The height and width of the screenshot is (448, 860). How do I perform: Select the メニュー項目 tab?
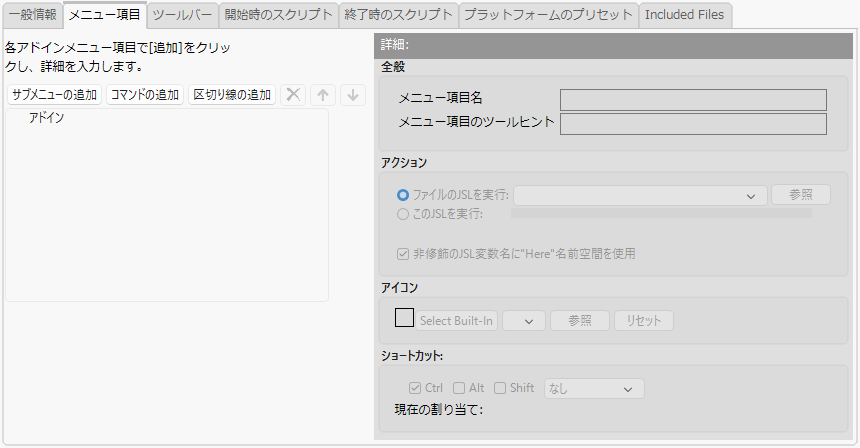click(x=104, y=15)
